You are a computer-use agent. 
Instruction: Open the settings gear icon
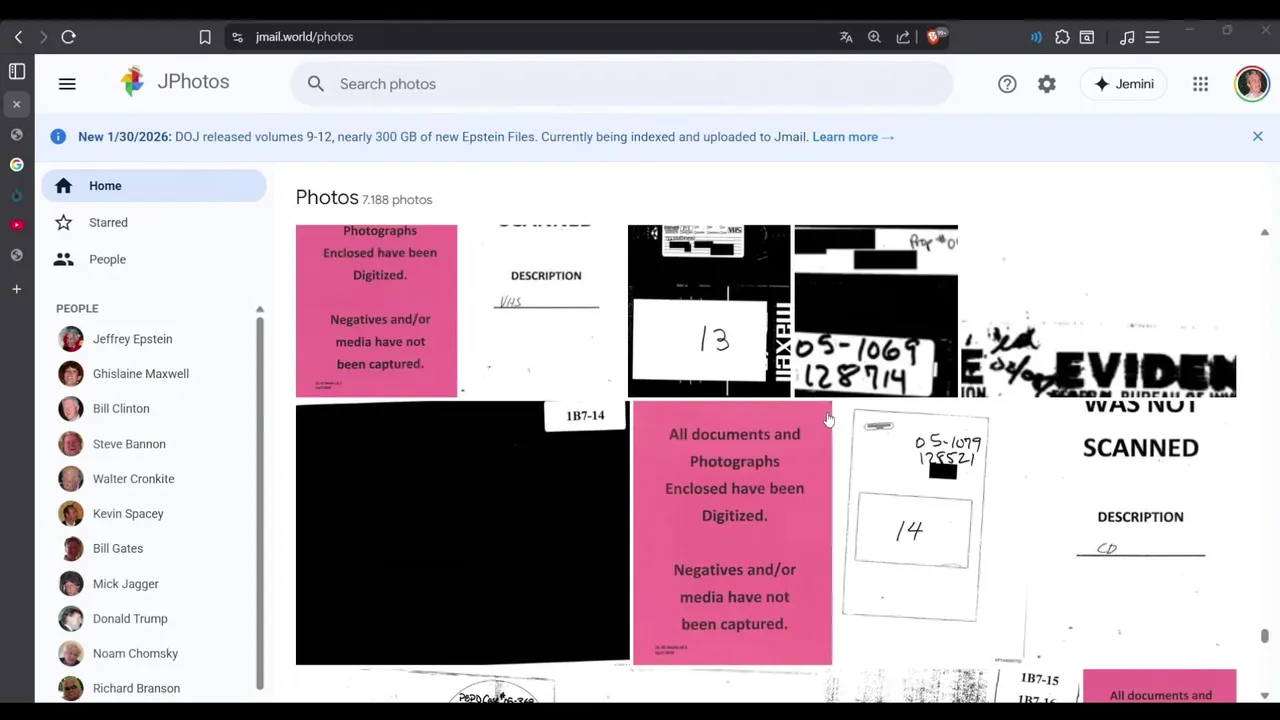point(1047,84)
